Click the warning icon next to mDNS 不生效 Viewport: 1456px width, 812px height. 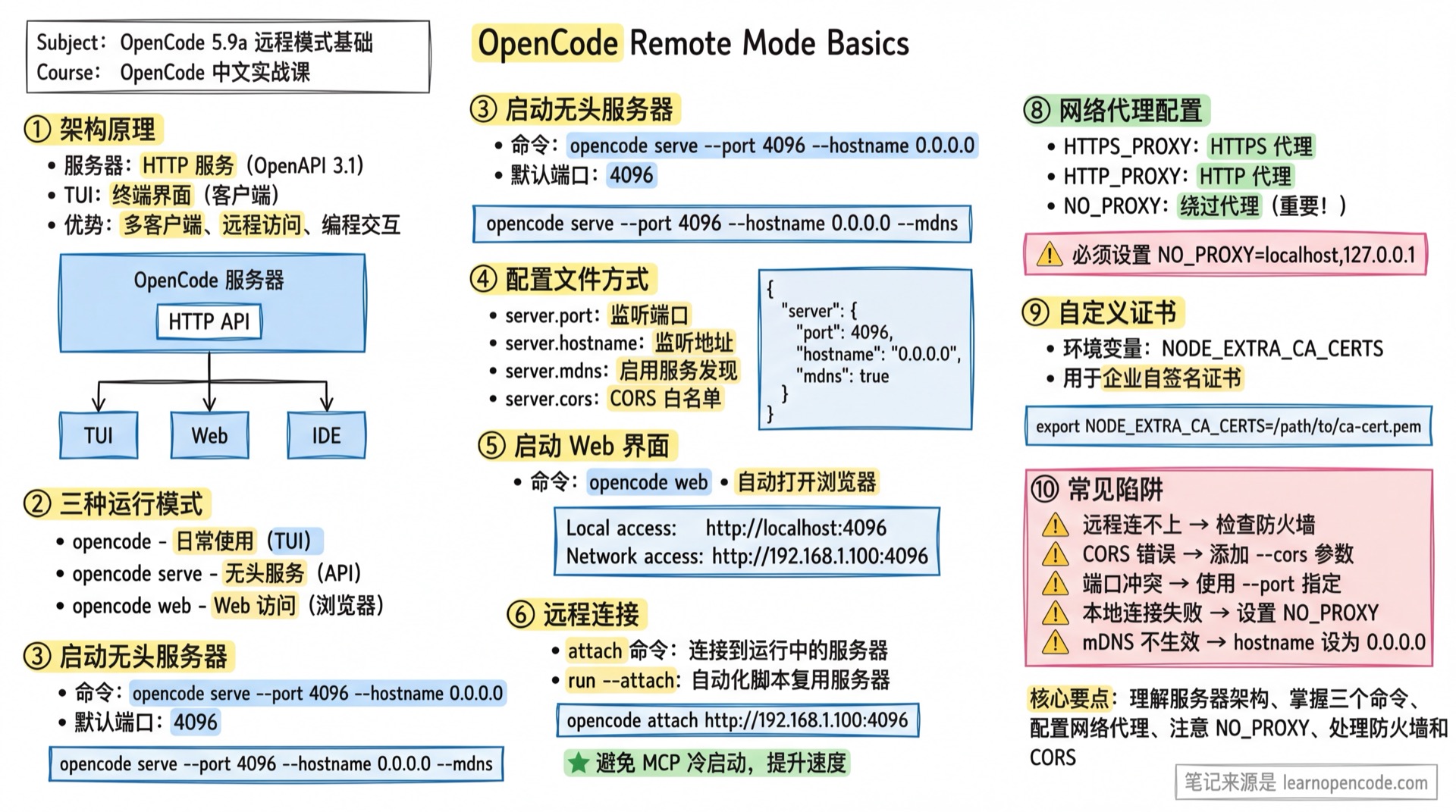[1055, 643]
